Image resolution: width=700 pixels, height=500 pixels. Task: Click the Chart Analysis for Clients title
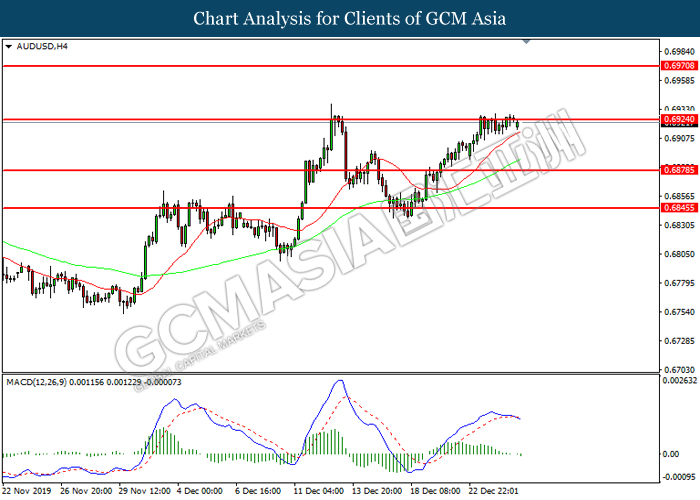coord(350,19)
